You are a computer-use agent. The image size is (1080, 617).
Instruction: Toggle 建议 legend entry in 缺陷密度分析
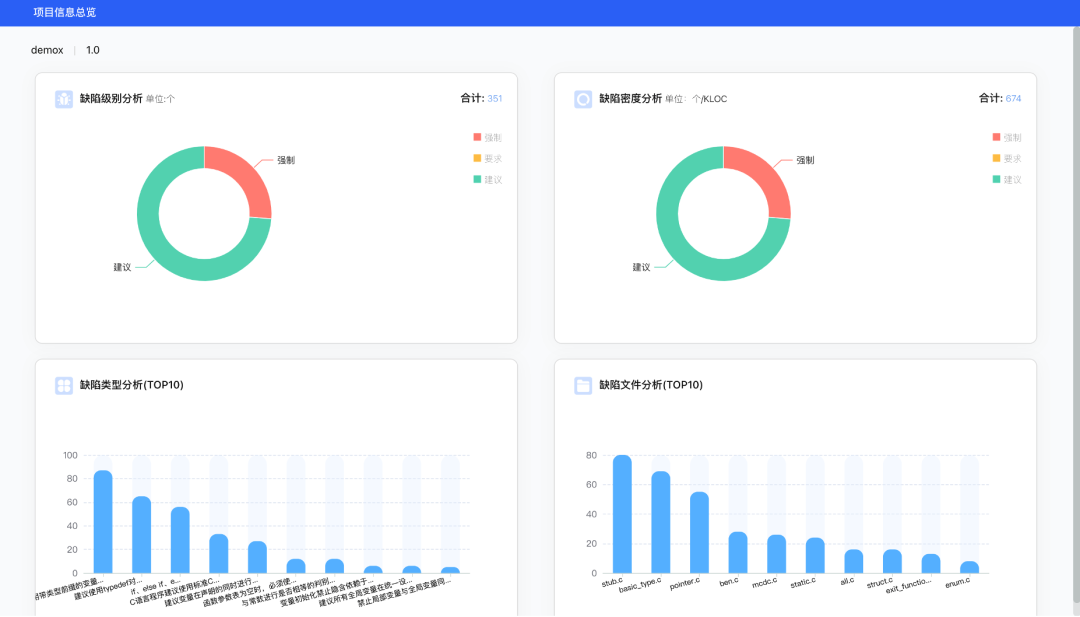coord(1006,180)
